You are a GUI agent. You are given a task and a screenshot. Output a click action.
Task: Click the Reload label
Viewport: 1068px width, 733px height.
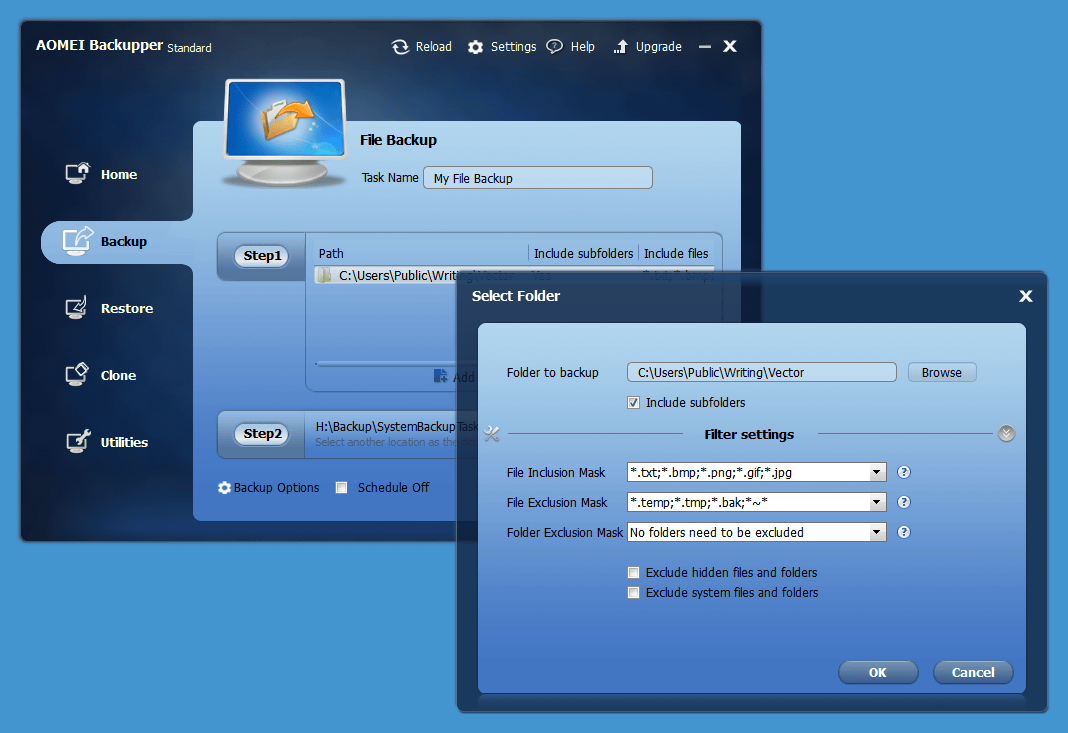tap(434, 47)
